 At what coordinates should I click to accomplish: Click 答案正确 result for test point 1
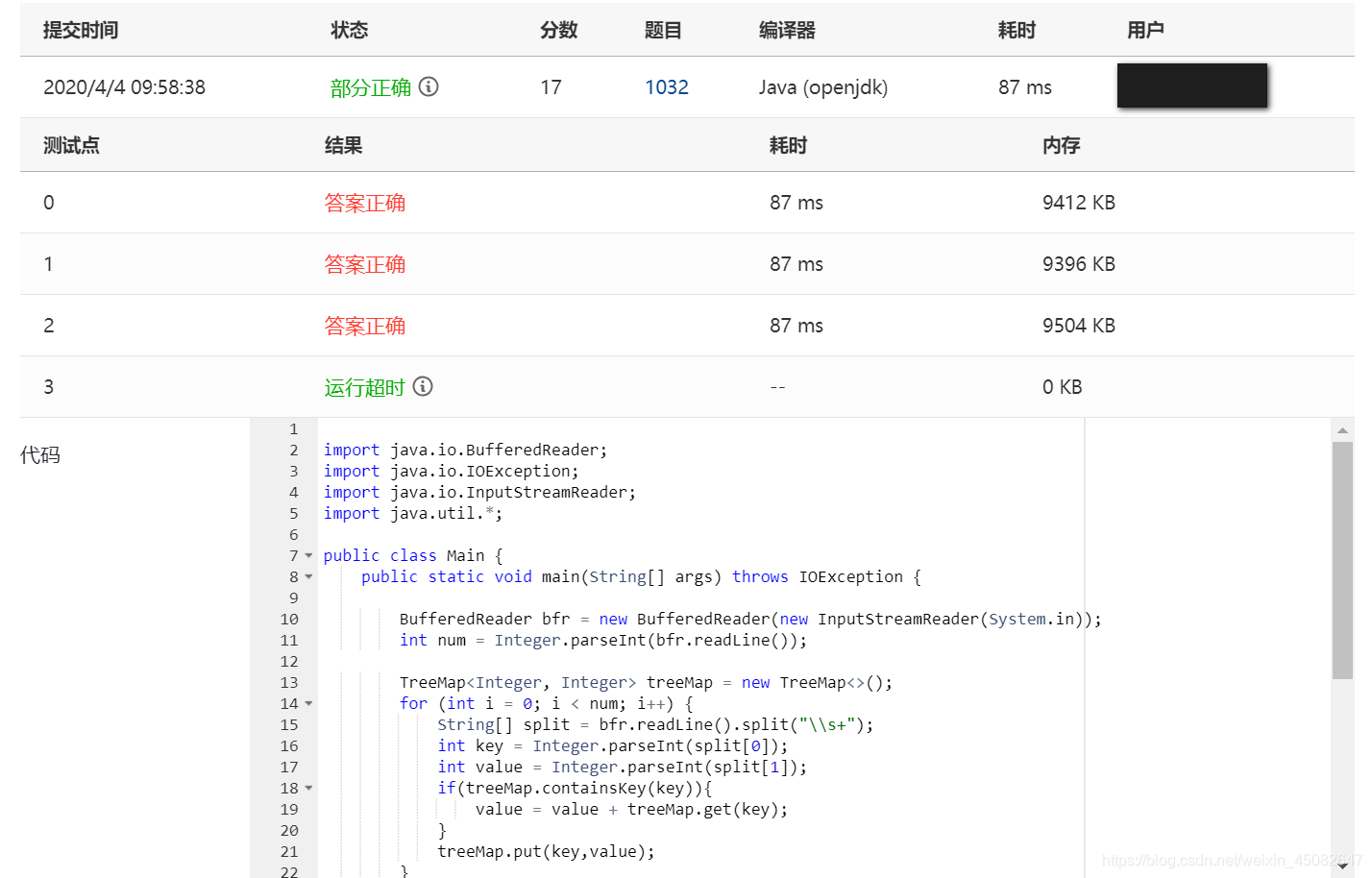365,264
